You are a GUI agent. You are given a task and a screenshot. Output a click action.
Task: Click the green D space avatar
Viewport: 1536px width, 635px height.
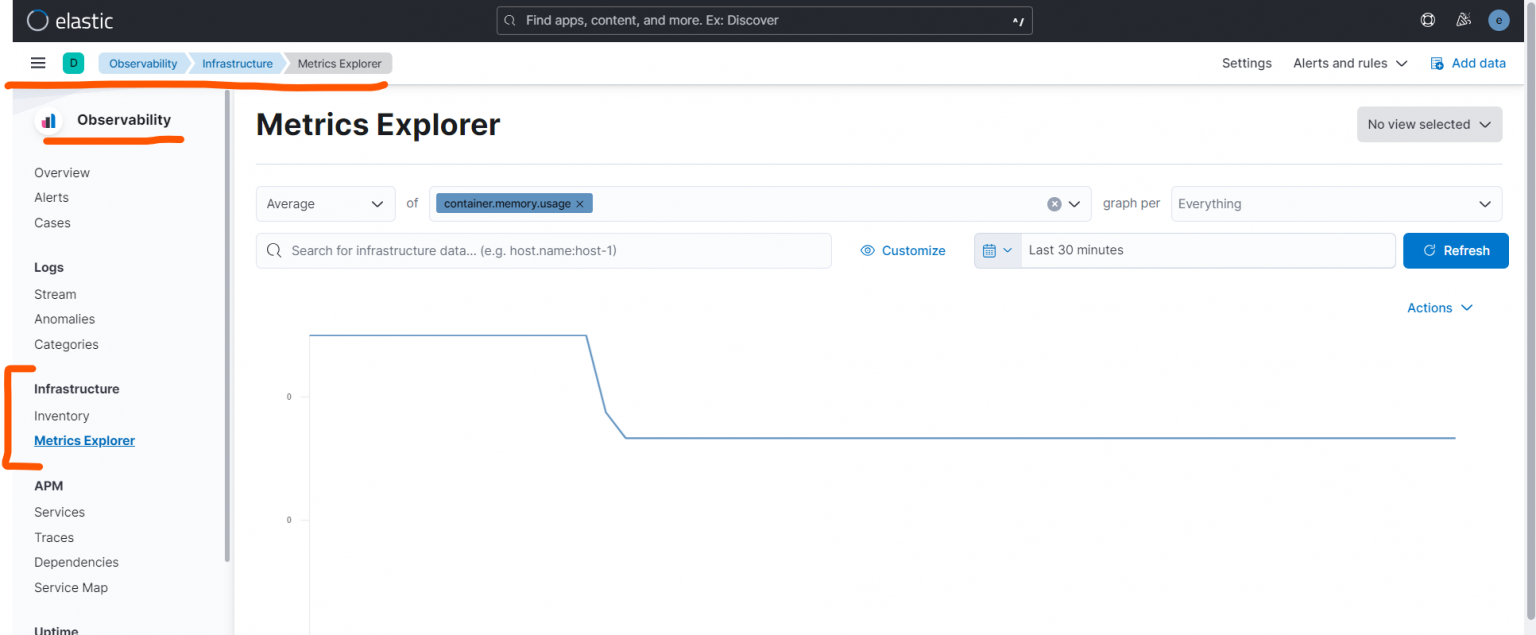[73, 63]
